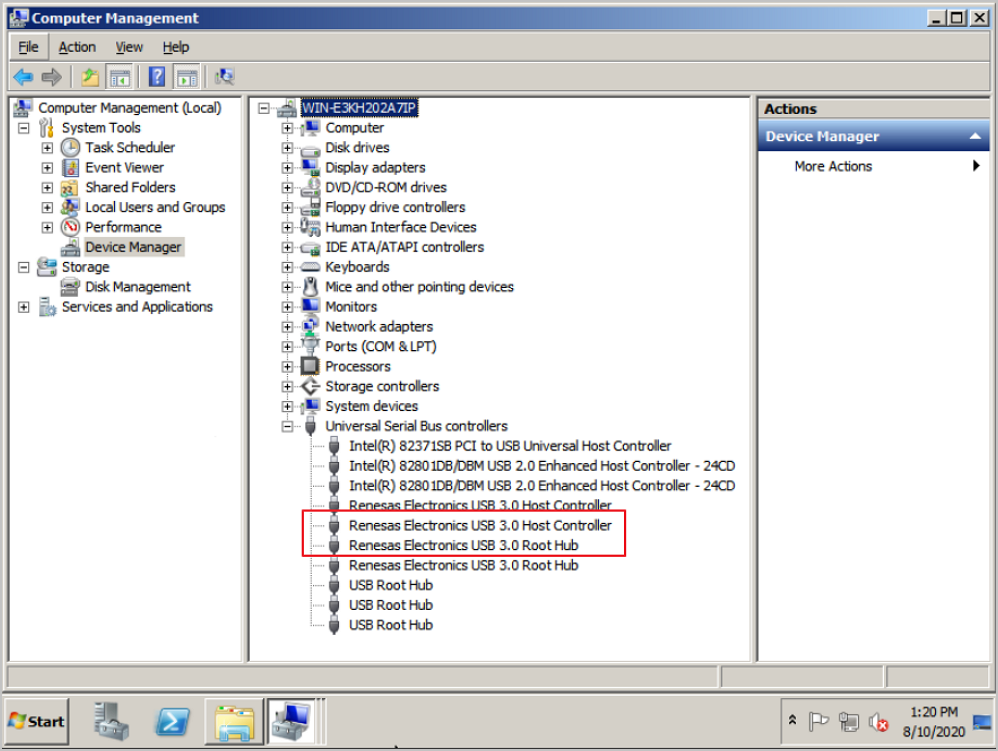Click the Back arrow toolbar icon
998x751 pixels.
tap(23, 77)
